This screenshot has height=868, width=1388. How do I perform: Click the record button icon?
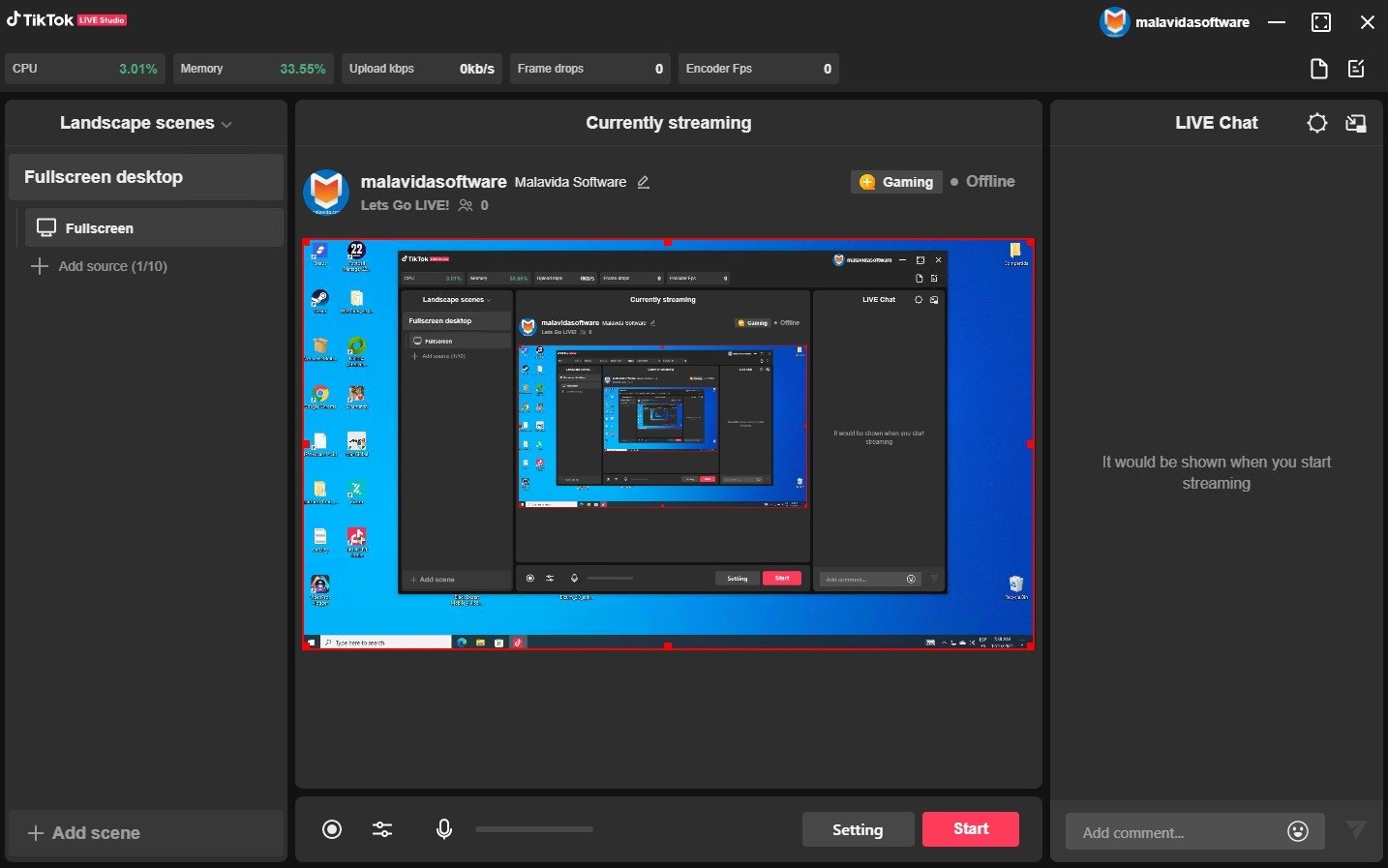332,829
